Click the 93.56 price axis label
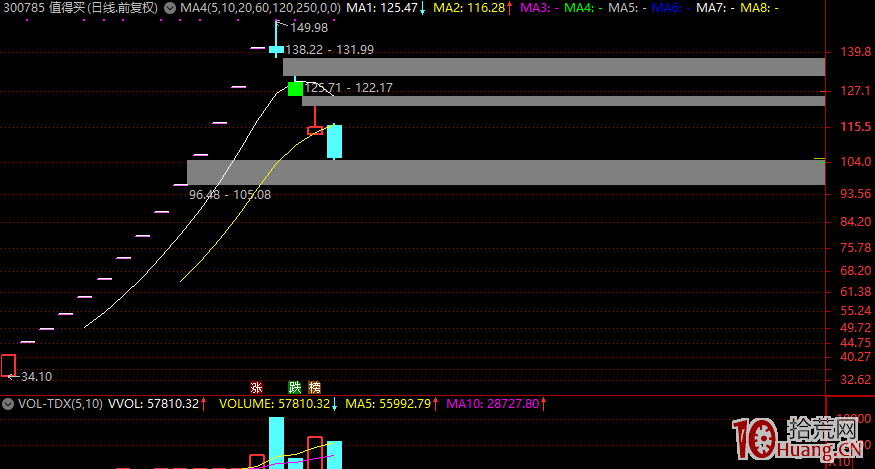Image resolution: width=875 pixels, height=469 pixels. [856, 194]
